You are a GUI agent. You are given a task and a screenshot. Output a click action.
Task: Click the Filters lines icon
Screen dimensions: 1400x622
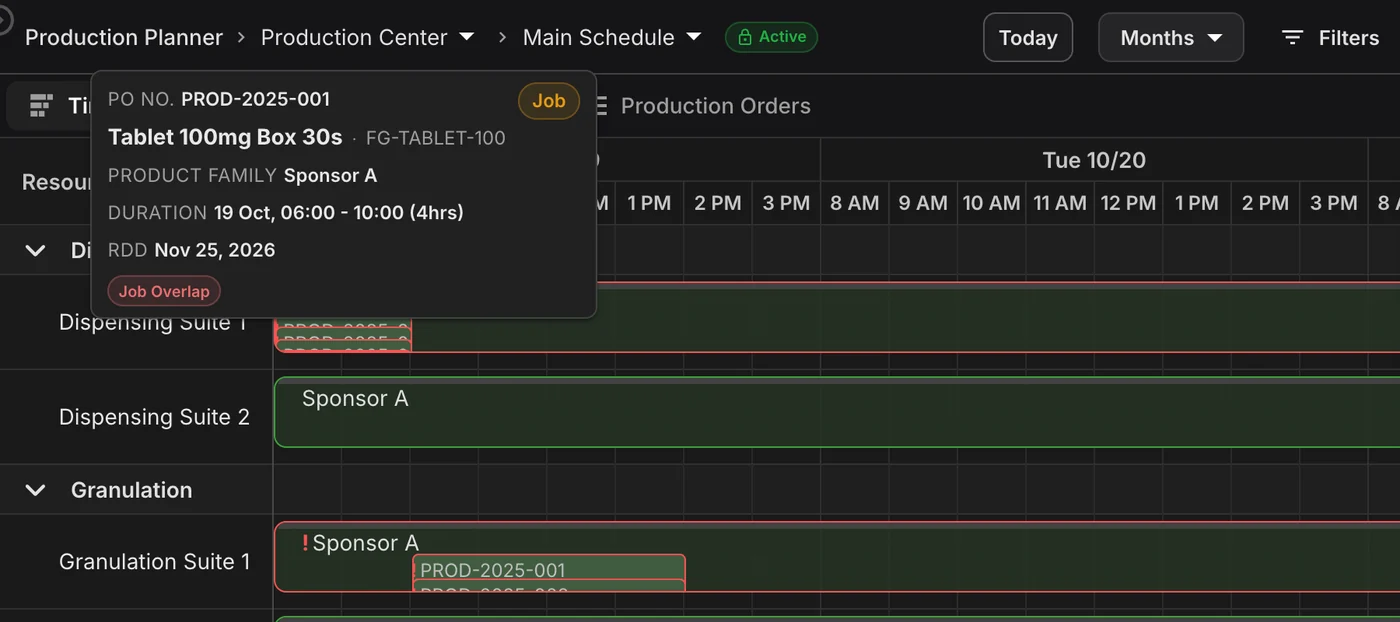pyautogui.click(x=1293, y=38)
